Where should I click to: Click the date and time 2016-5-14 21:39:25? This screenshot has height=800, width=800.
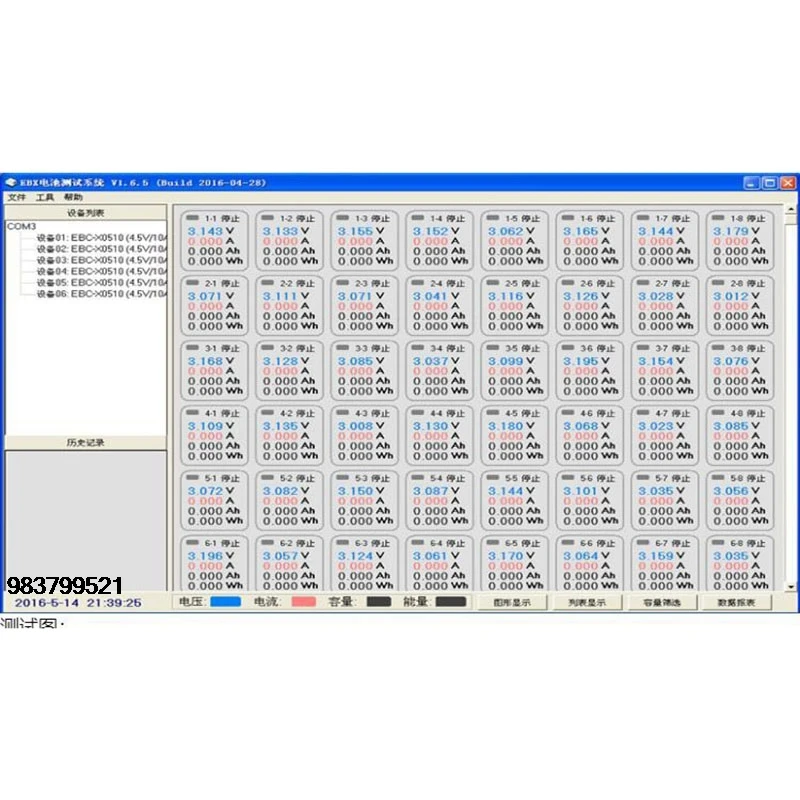[x=78, y=603]
